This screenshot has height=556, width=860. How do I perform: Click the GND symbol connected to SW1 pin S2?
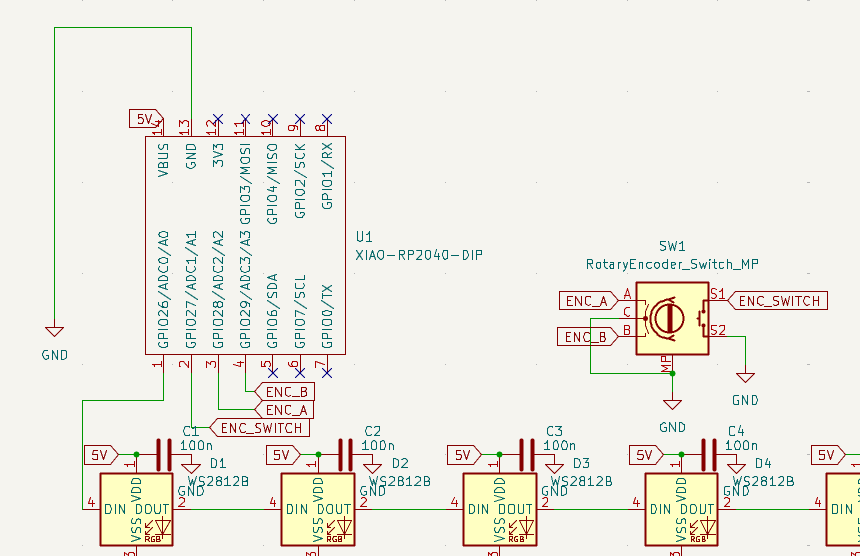(x=745, y=377)
